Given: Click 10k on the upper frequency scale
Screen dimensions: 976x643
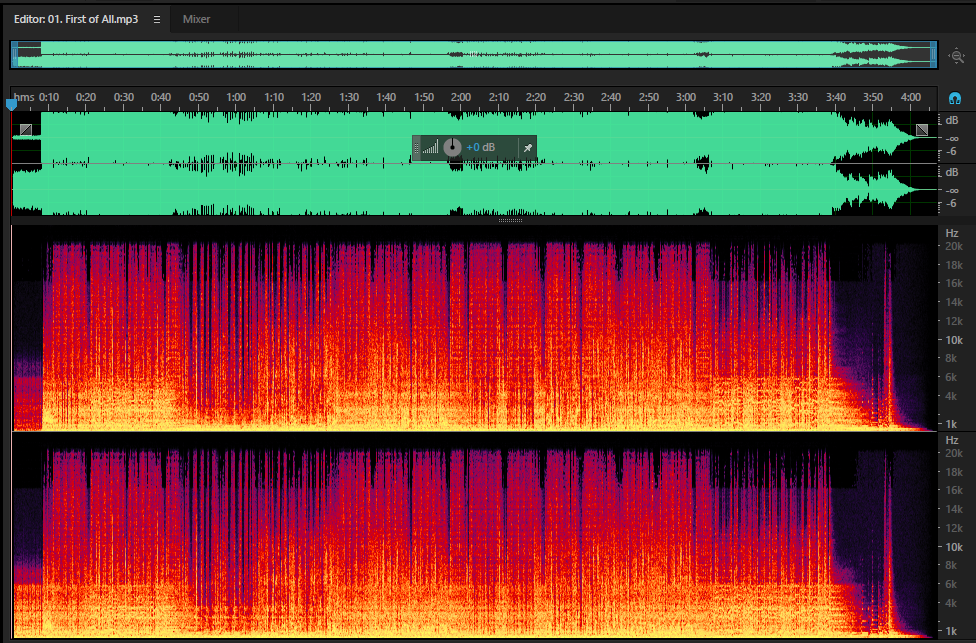Looking at the screenshot, I should click(x=954, y=340).
